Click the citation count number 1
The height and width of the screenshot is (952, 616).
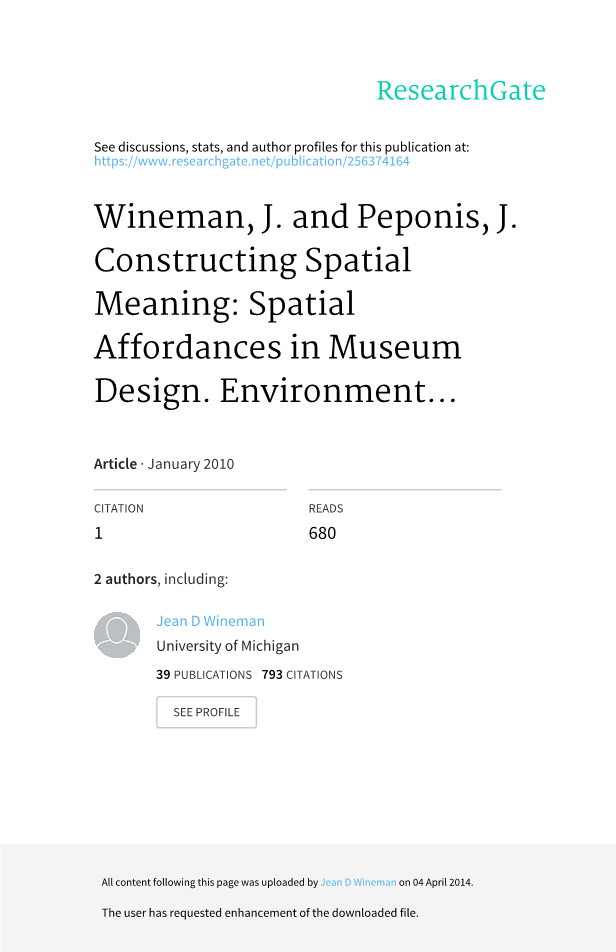(98, 533)
